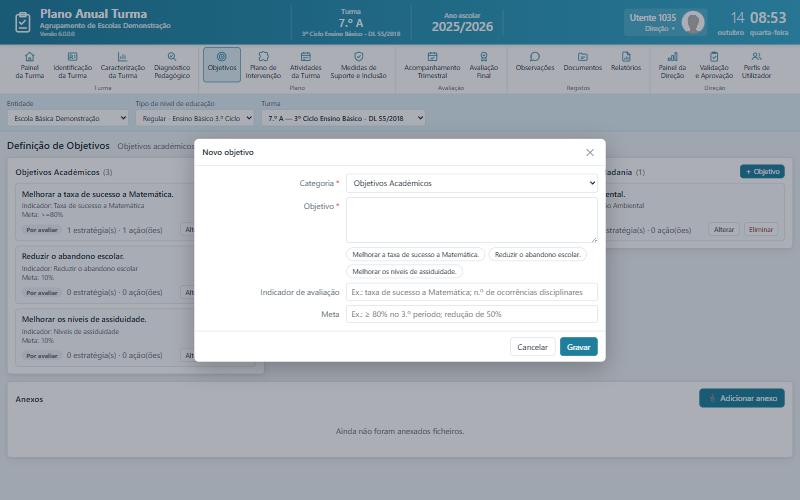Open the Entidade dropdown
The image size is (800, 500).
pos(67,118)
